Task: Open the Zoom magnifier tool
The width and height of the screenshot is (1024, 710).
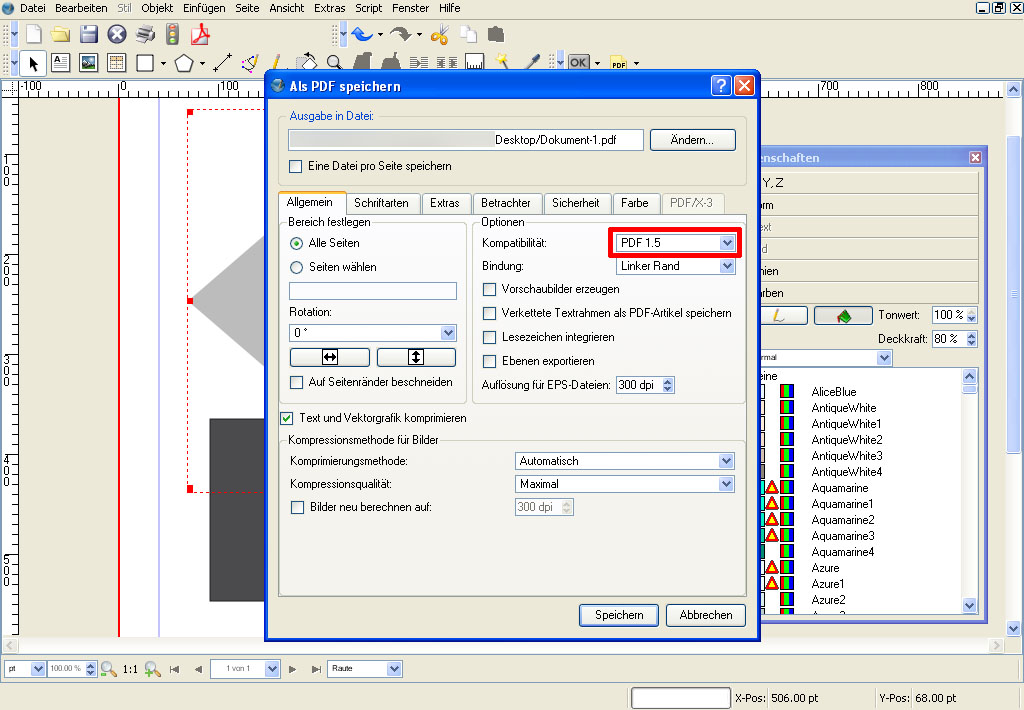Action: [x=333, y=62]
